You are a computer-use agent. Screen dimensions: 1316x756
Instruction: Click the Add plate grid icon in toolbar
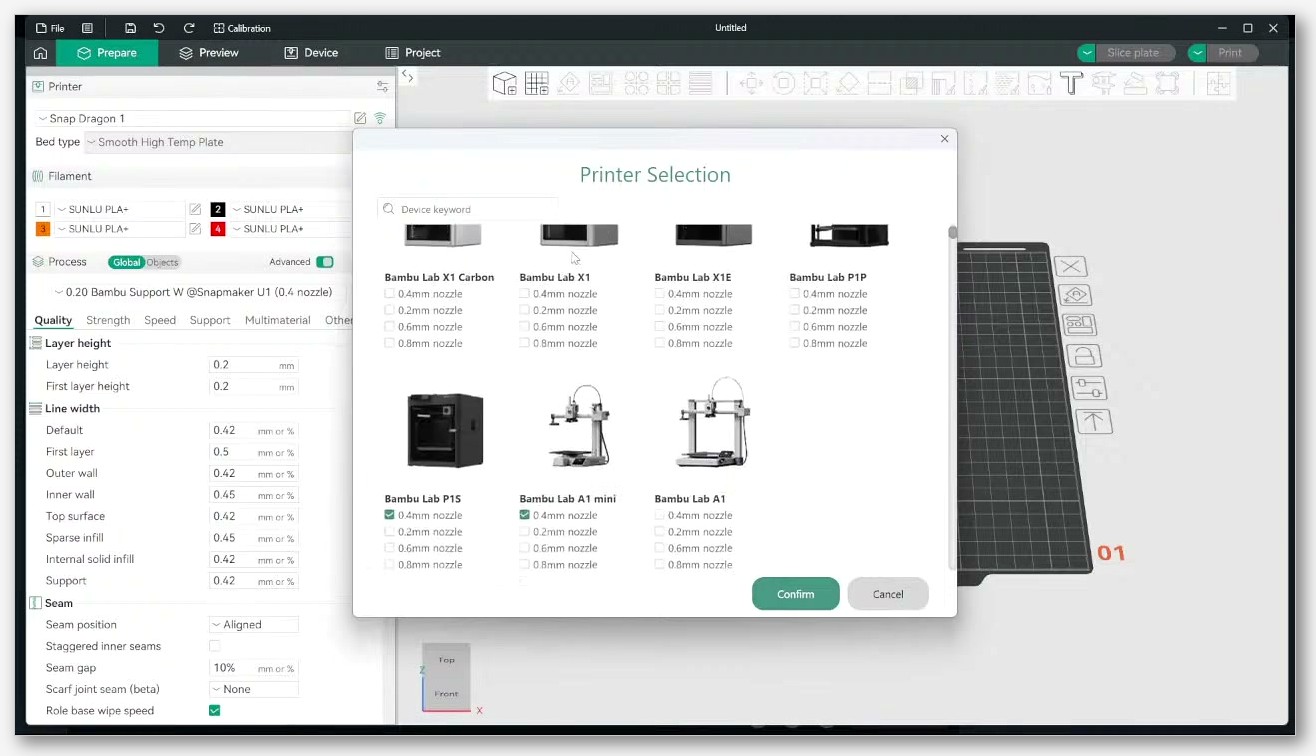[x=537, y=83]
